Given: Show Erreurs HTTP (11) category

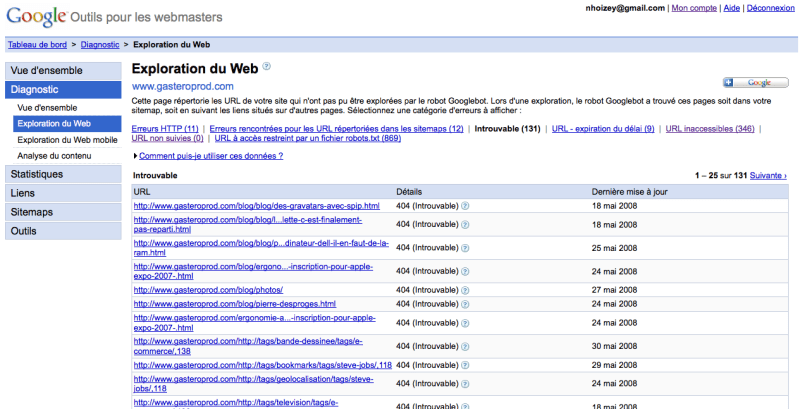Looking at the screenshot, I should (x=165, y=129).
